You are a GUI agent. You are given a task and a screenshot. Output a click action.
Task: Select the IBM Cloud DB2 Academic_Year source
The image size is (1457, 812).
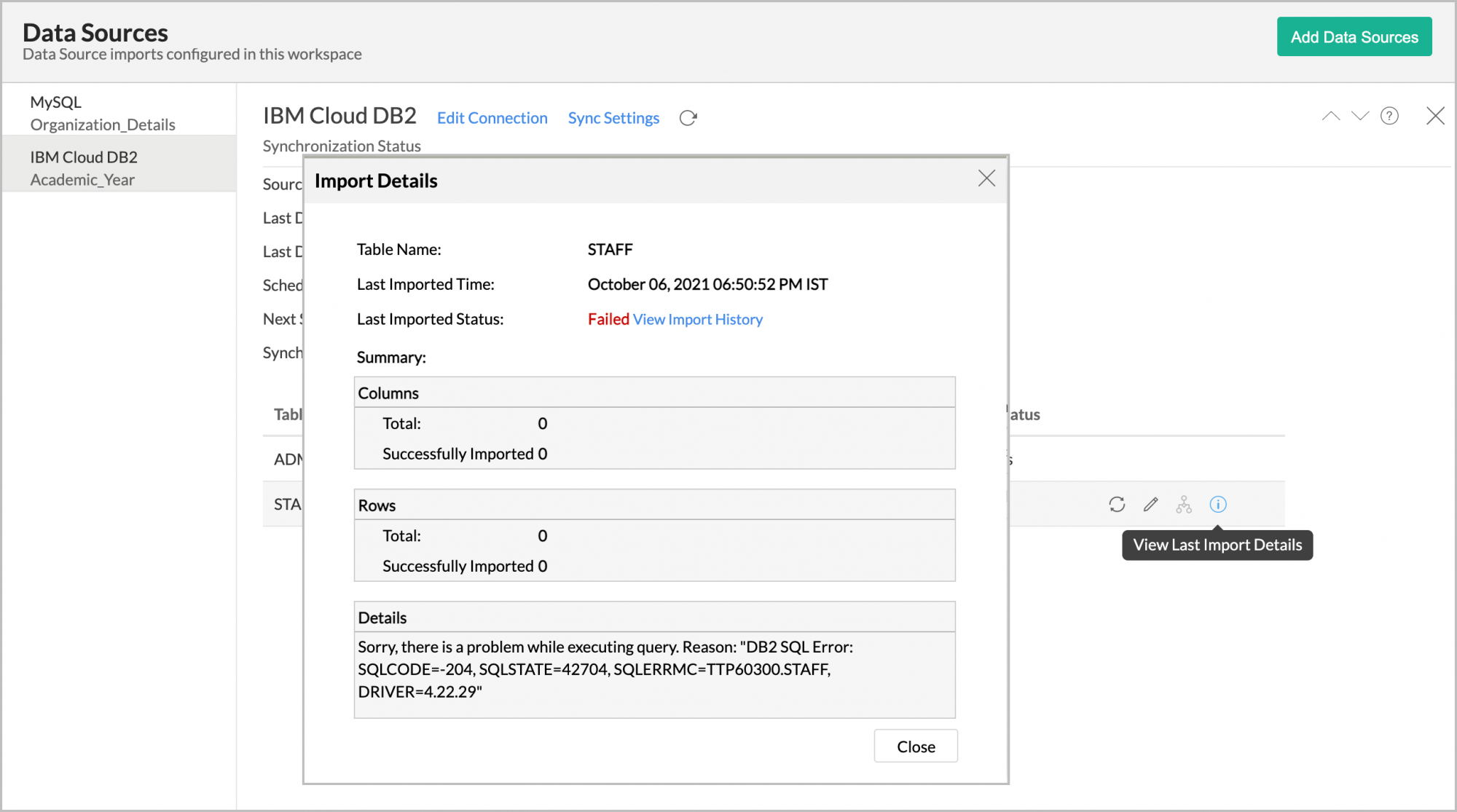tap(84, 168)
